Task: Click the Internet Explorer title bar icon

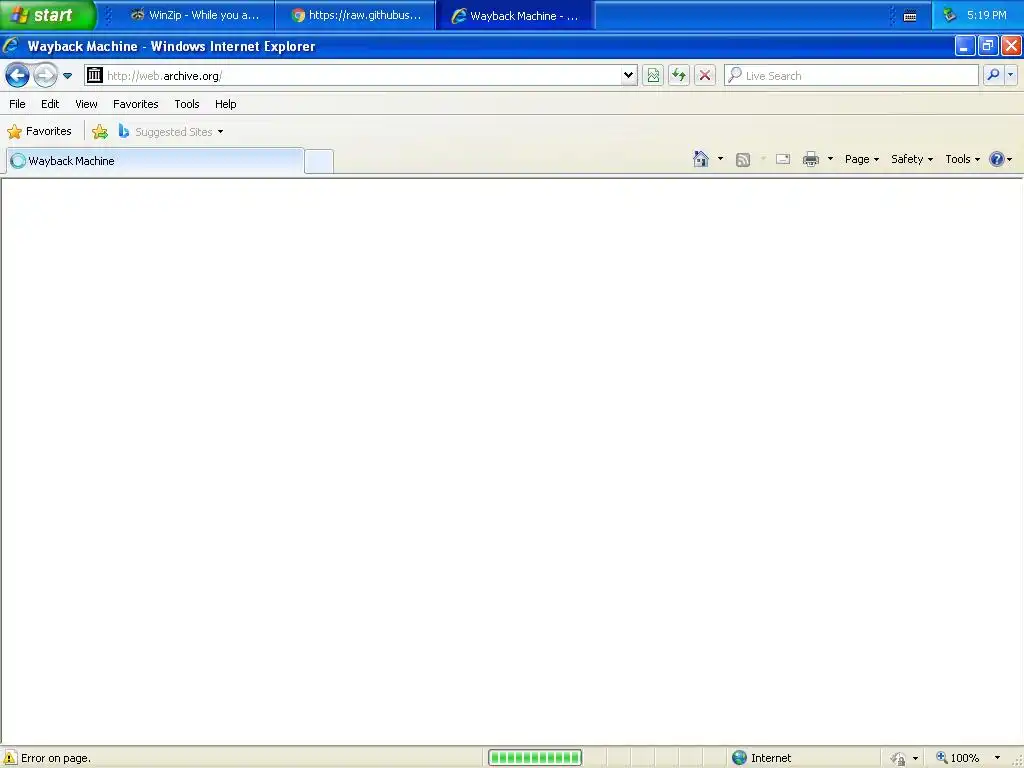Action: click(11, 46)
